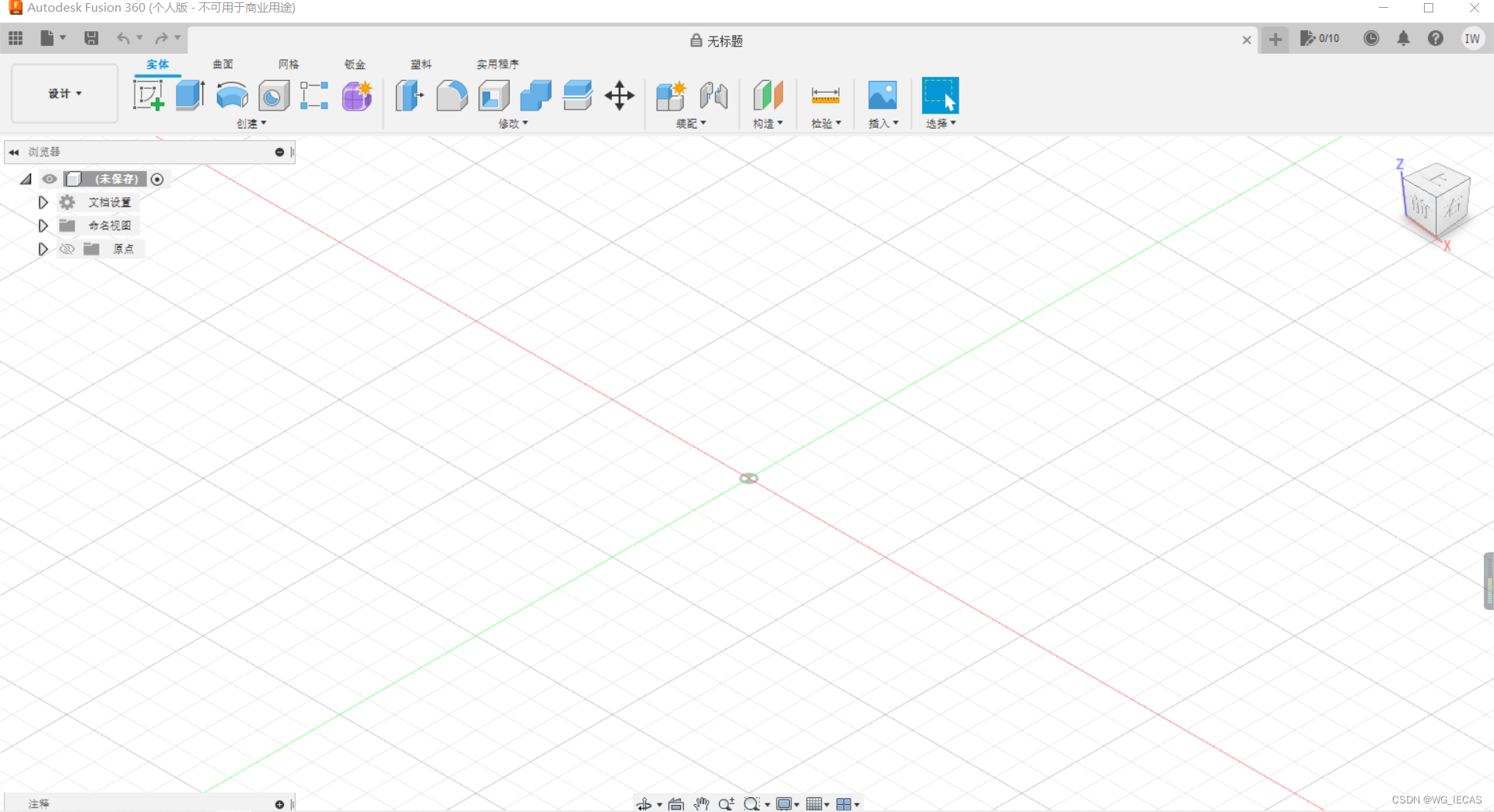Switch to the 实用程序 ribbon tab
Viewport: 1494px width, 812px height.
pyautogui.click(x=497, y=64)
